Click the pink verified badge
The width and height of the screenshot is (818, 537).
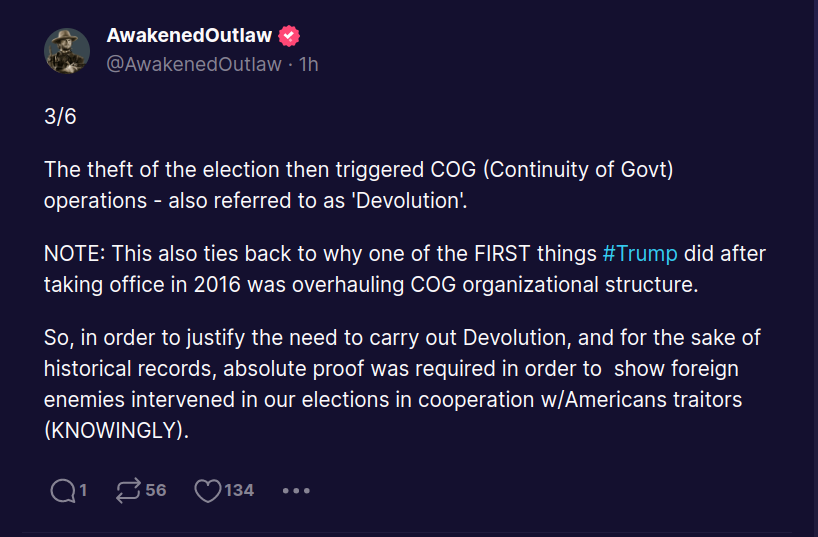(x=289, y=37)
